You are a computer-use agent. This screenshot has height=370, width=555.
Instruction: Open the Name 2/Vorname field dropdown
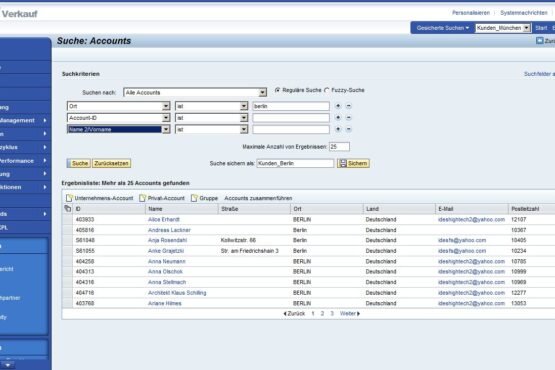pyautogui.click(x=166, y=130)
